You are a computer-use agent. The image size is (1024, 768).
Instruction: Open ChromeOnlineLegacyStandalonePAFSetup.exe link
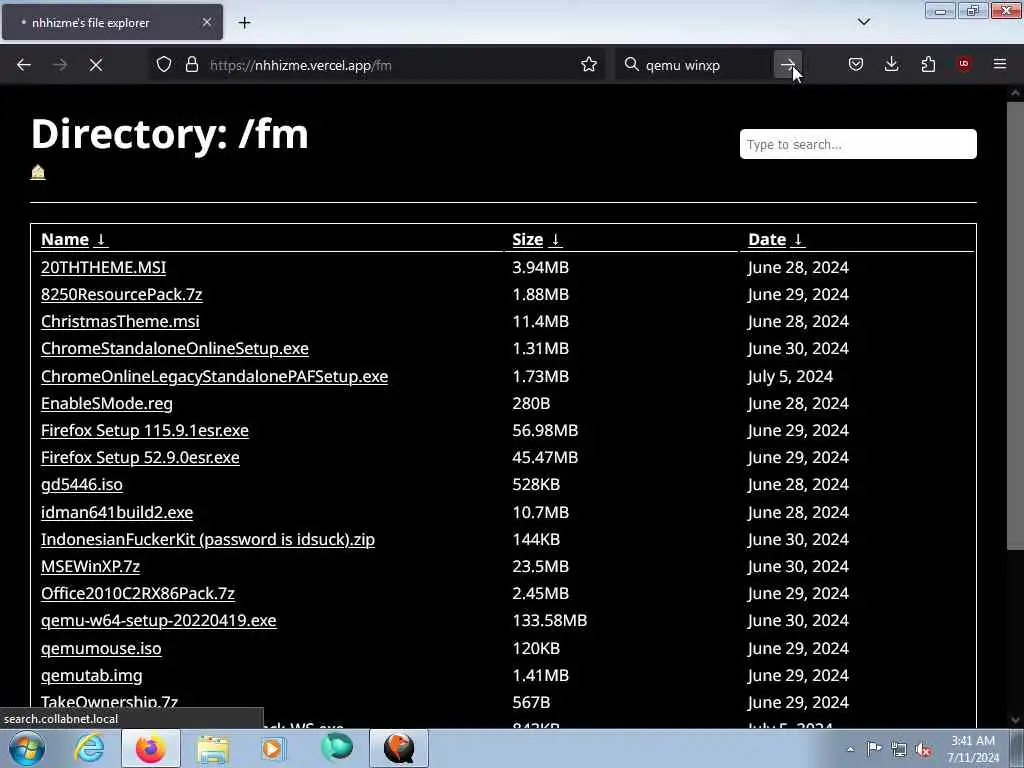[214, 376]
